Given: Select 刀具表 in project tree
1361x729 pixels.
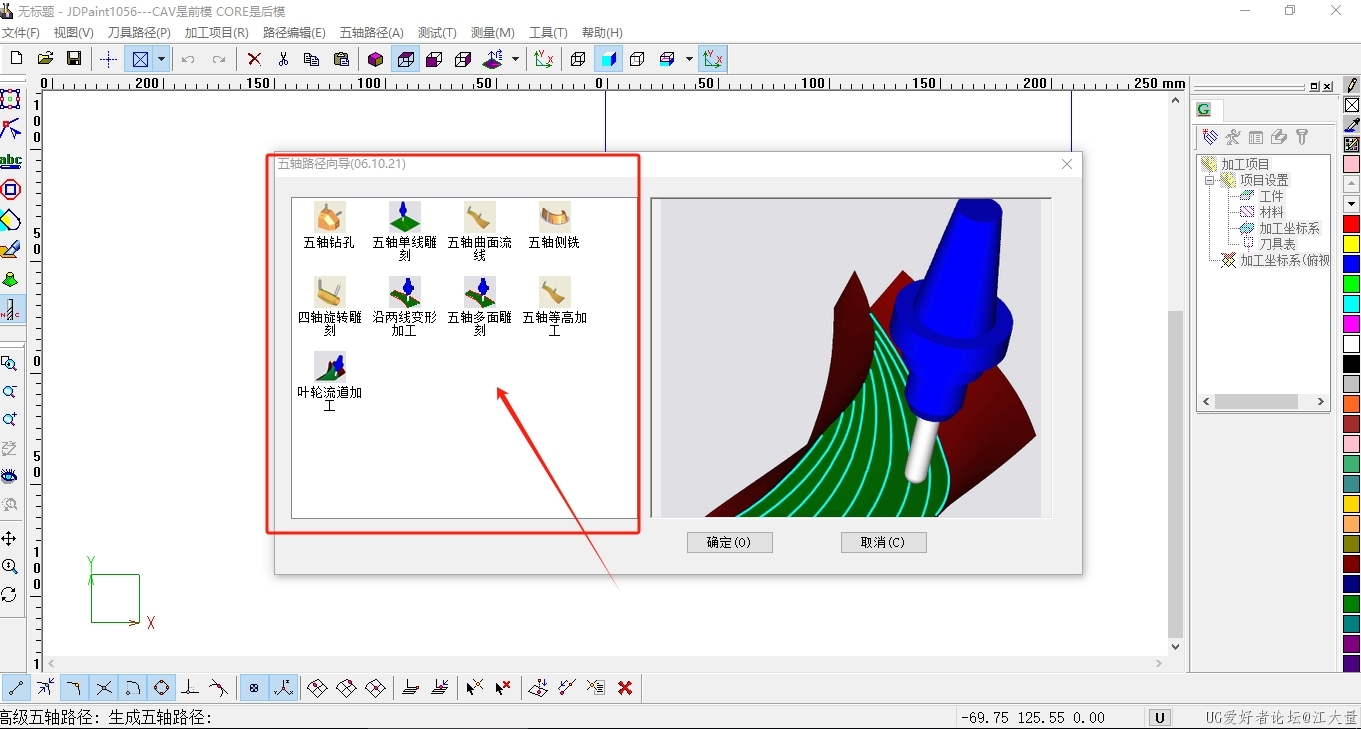Looking at the screenshot, I should tap(1277, 244).
